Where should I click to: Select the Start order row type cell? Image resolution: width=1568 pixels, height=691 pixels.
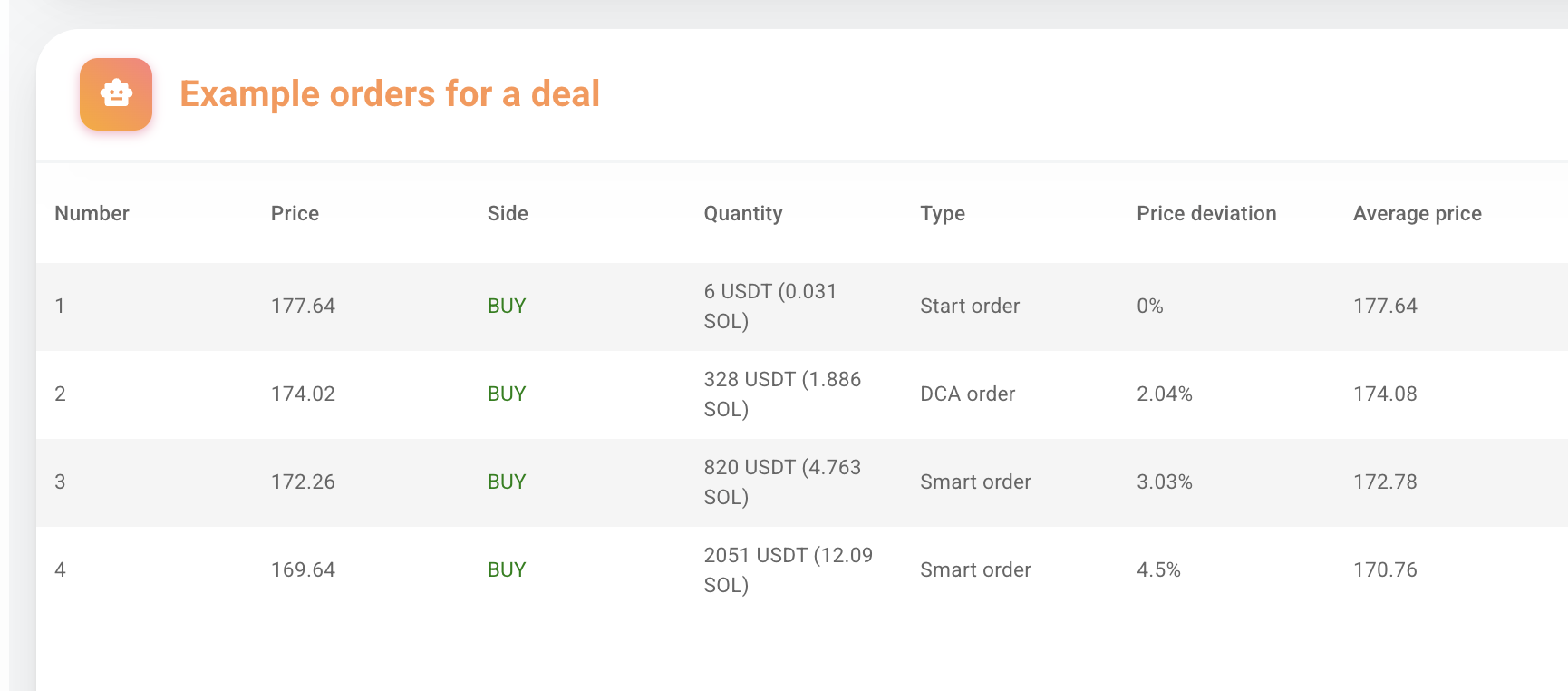point(970,307)
